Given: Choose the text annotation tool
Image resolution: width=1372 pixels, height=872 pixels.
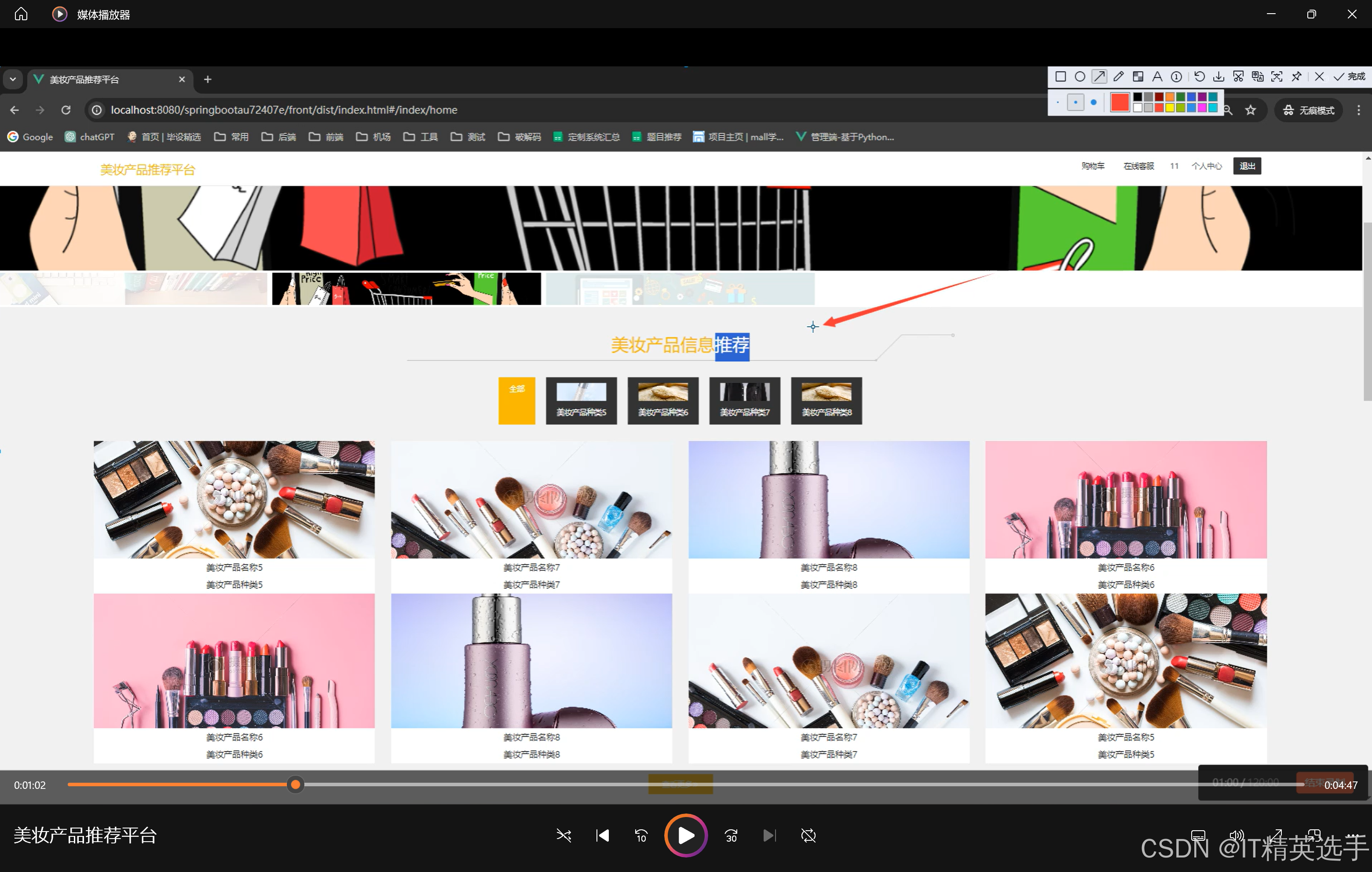Looking at the screenshot, I should point(1157,77).
